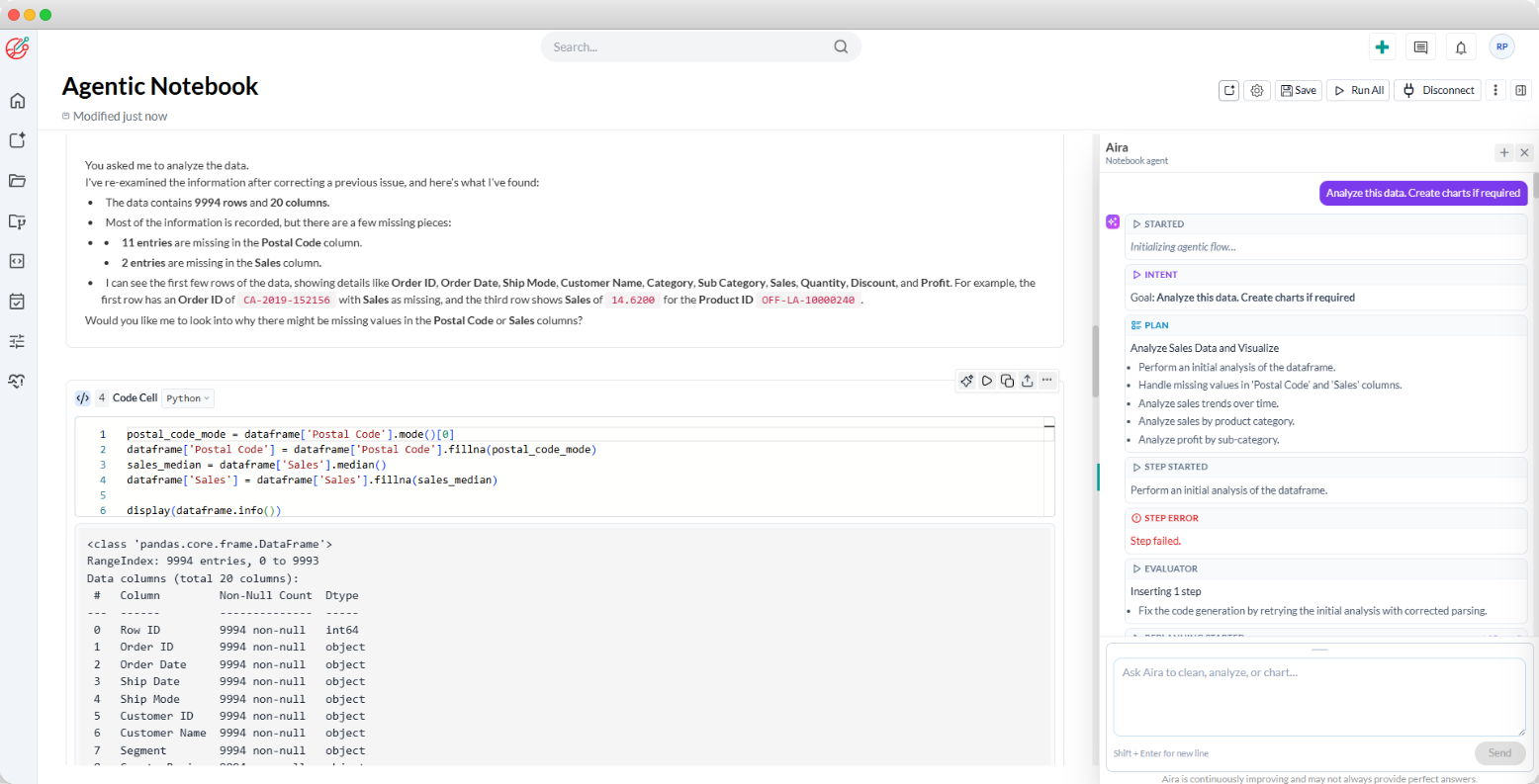Viewport: 1539px width, 784px height.
Task: Click the code cell type icon
Action: (x=83, y=397)
